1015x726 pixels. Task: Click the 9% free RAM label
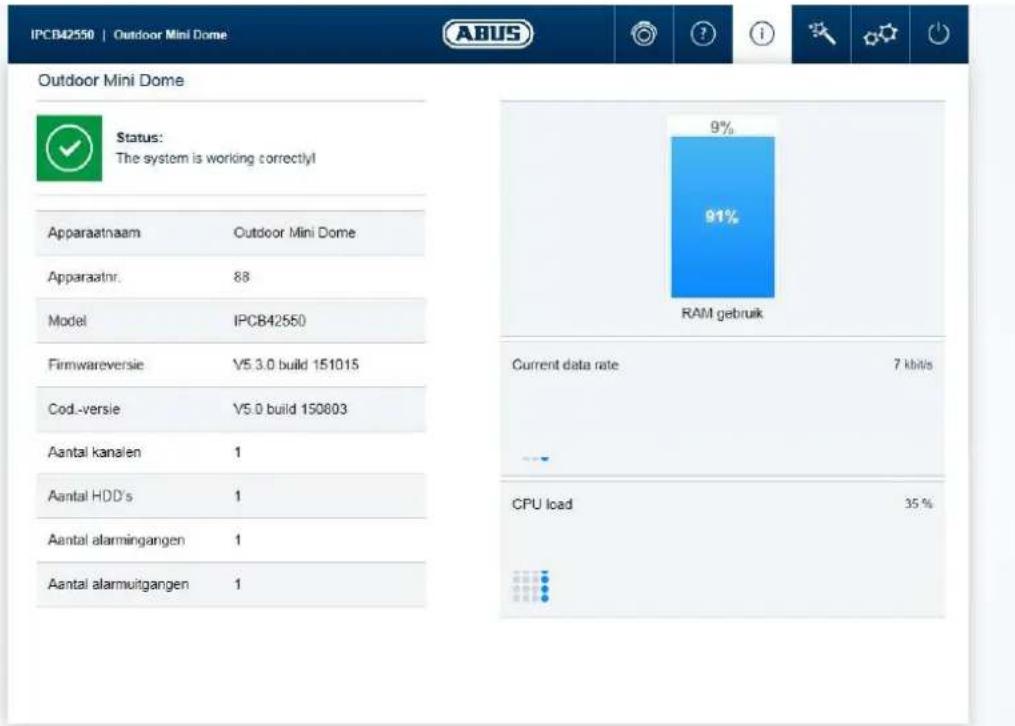722,127
